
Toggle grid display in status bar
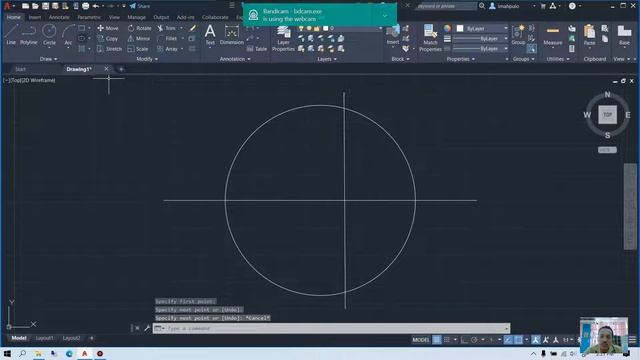(437, 340)
